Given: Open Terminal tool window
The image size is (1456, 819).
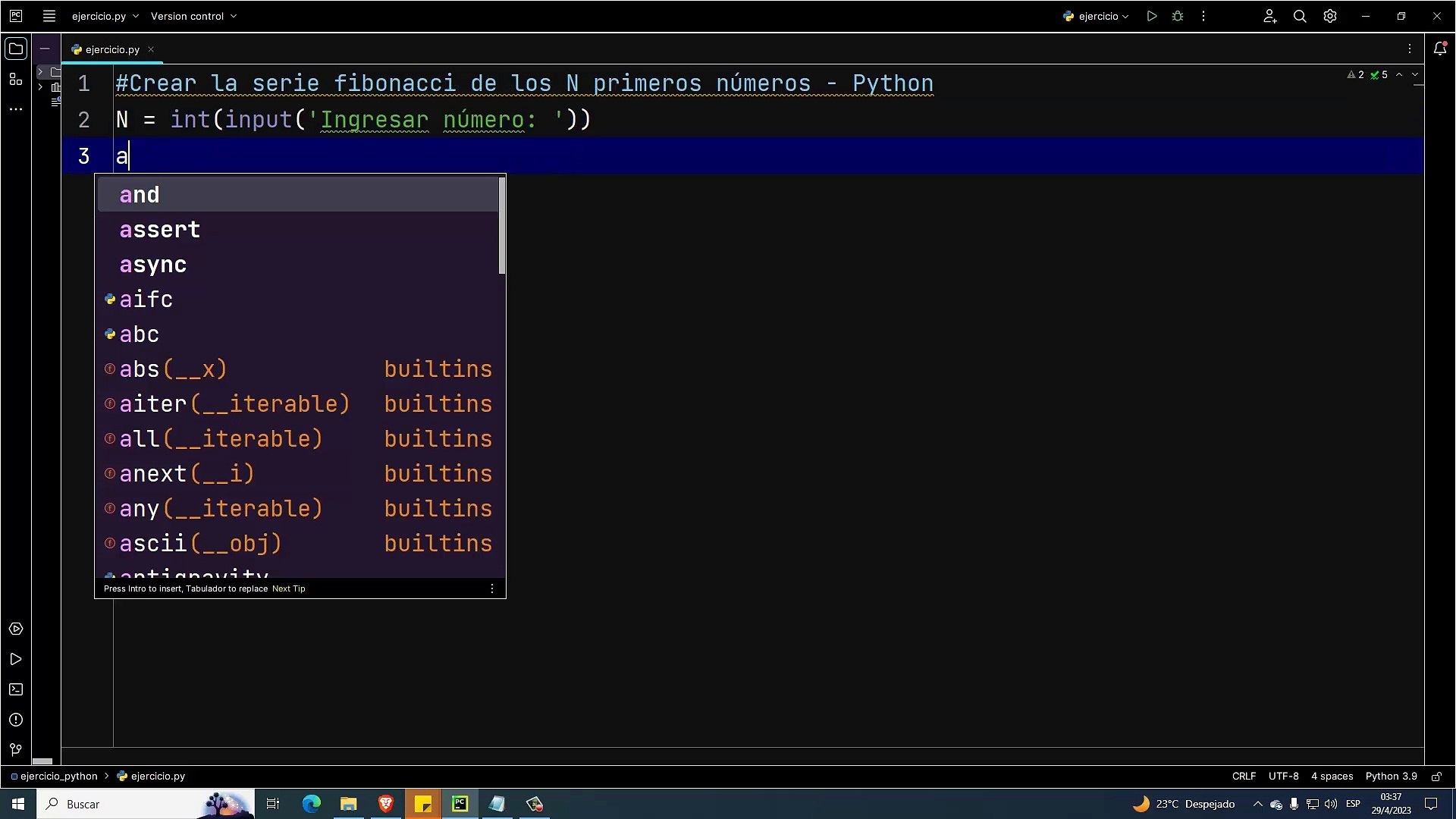Looking at the screenshot, I should pyautogui.click(x=16, y=689).
